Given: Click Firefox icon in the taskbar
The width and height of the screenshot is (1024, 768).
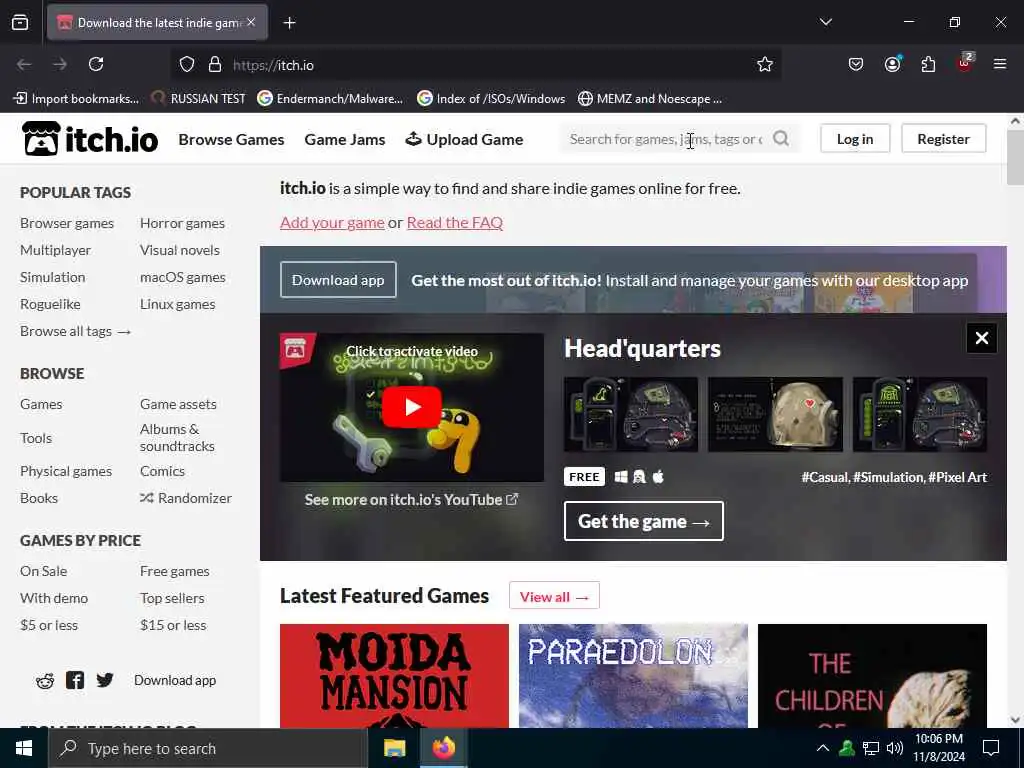Looking at the screenshot, I should [443, 748].
